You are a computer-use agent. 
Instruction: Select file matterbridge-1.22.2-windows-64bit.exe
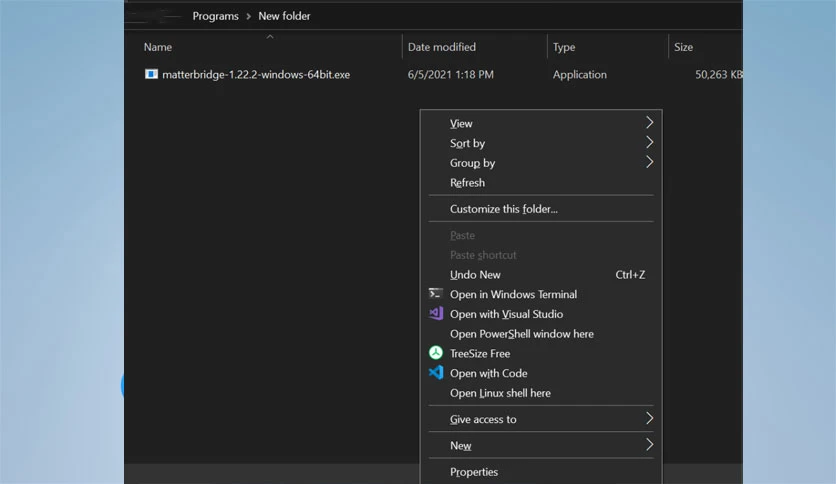[256, 75]
